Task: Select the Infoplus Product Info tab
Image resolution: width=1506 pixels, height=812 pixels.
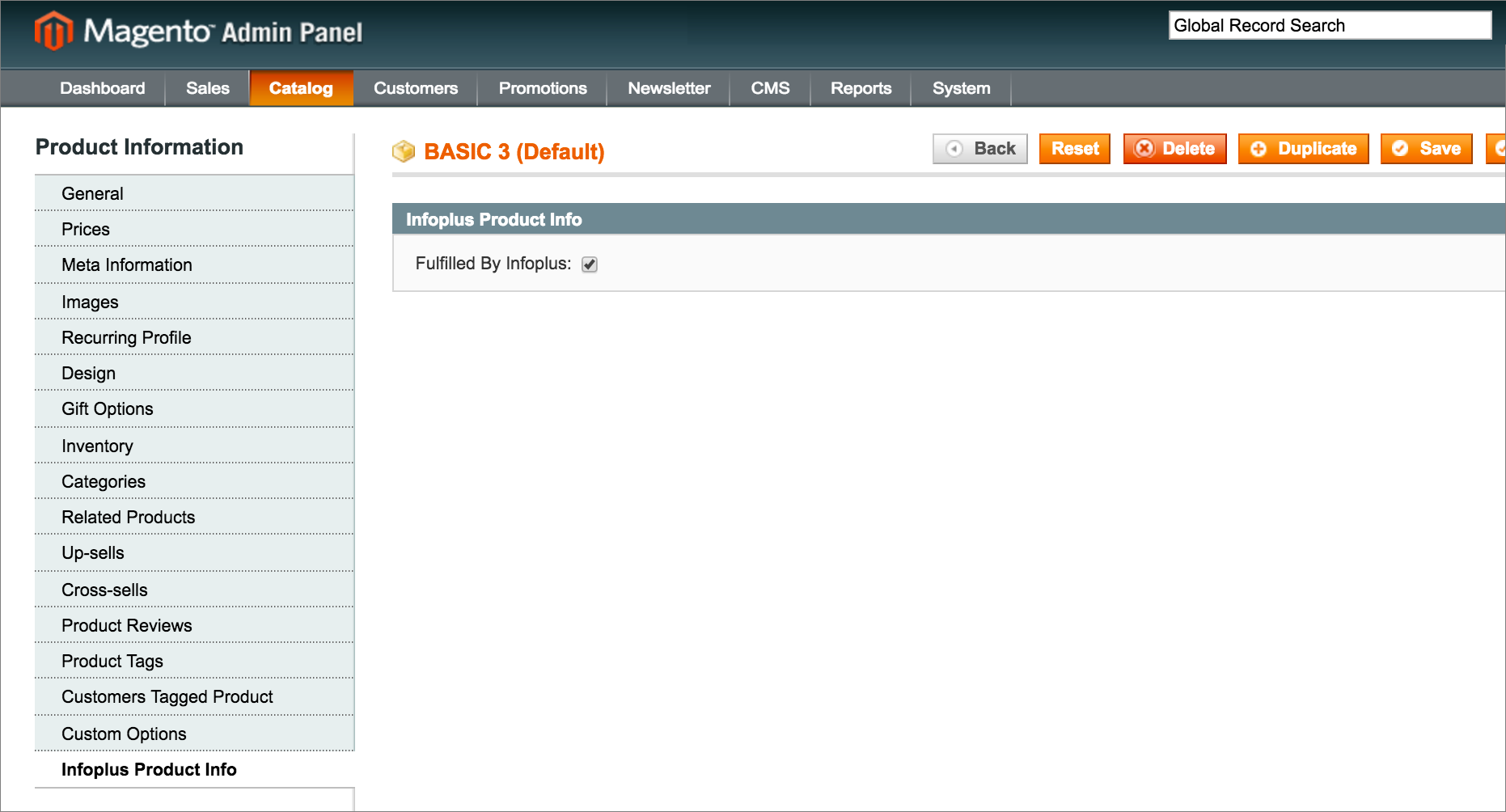Action: pyautogui.click(x=194, y=769)
